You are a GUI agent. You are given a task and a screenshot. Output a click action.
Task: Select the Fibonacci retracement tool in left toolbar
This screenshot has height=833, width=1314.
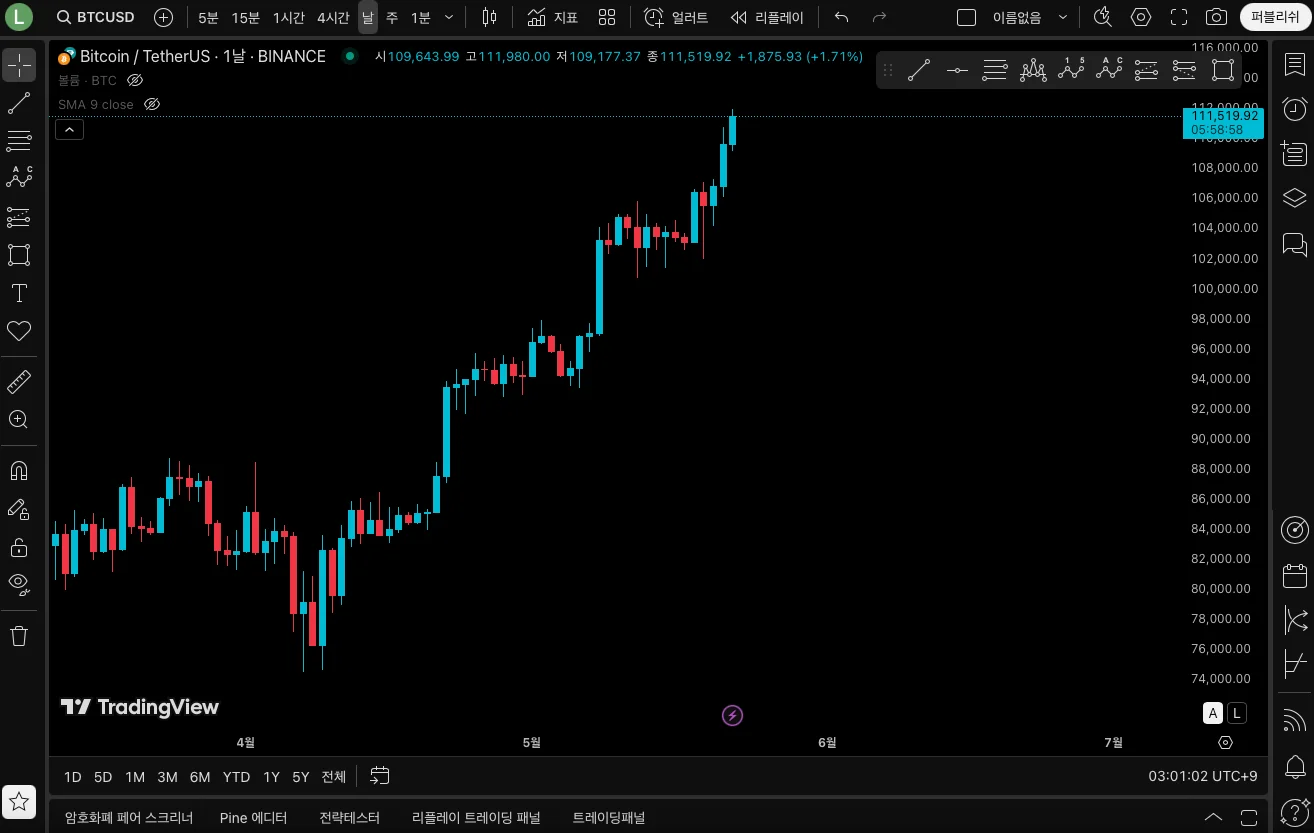click(x=19, y=140)
